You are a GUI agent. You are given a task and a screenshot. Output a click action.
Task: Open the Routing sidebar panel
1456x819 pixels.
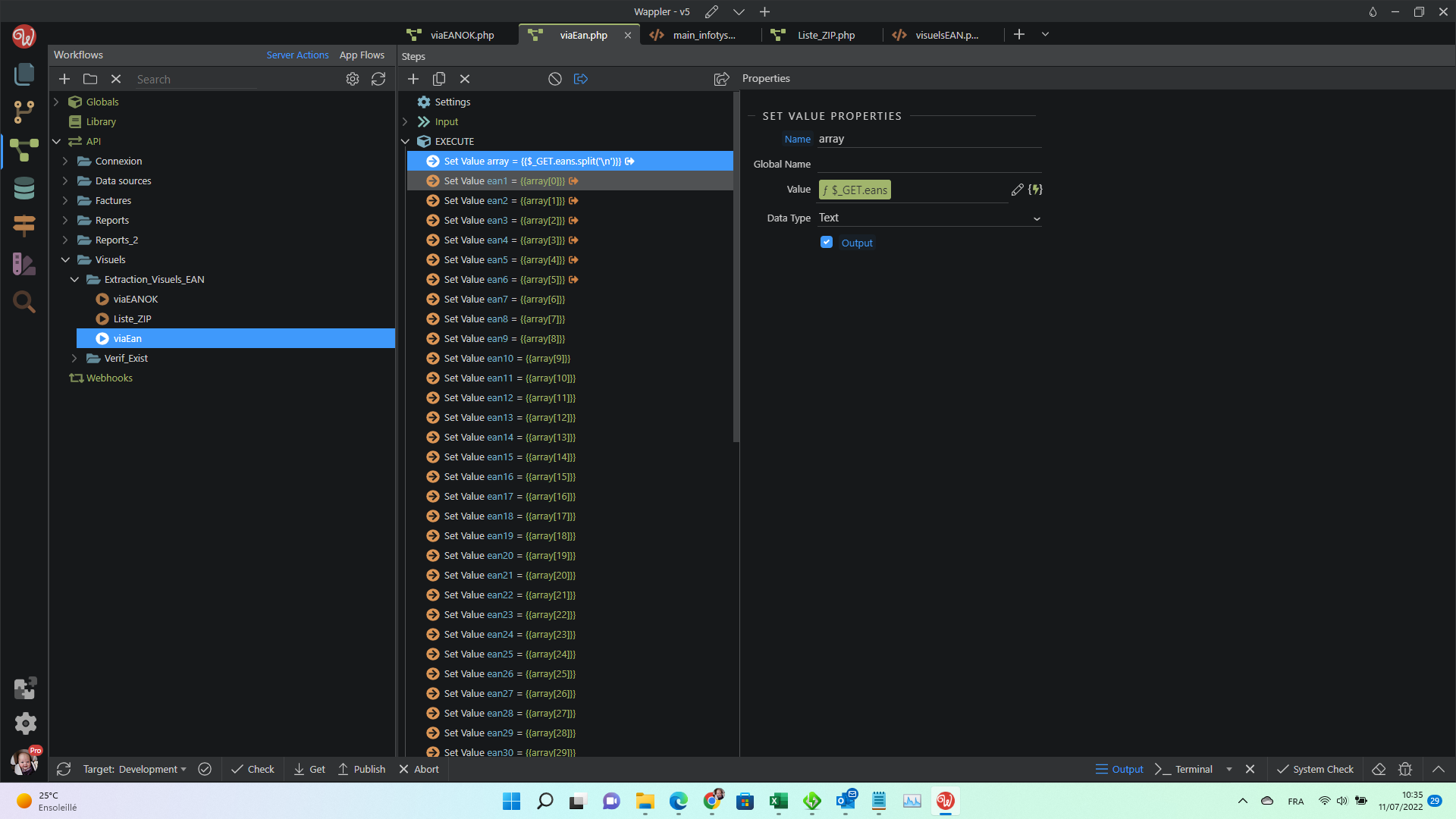click(24, 225)
